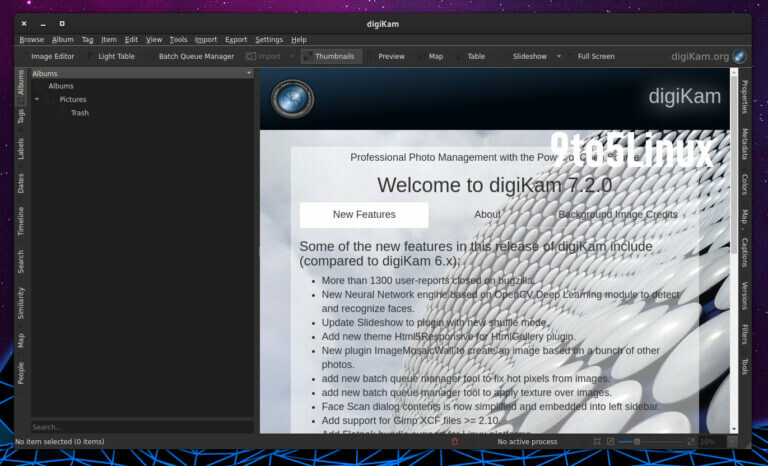This screenshot has width=768, height=466.
Task: Open the Light Table view
Action: (x=115, y=56)
